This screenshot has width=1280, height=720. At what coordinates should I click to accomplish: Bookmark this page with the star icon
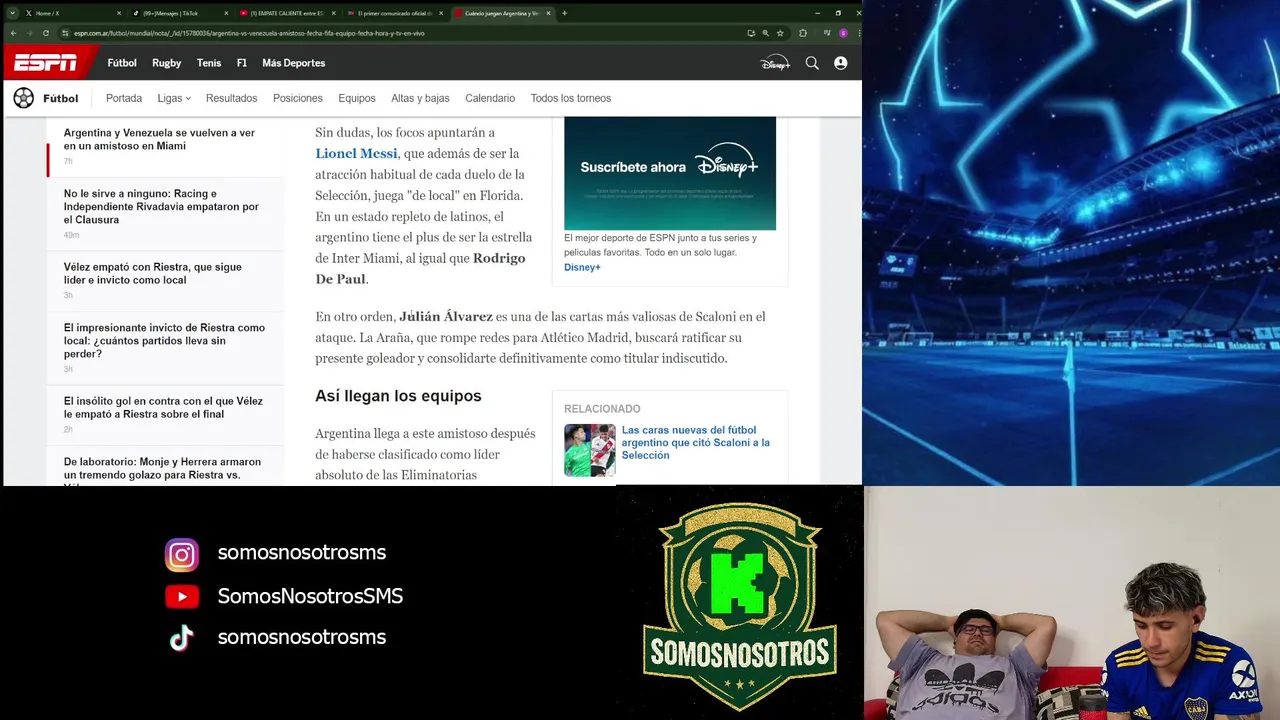tap(780, 33)
